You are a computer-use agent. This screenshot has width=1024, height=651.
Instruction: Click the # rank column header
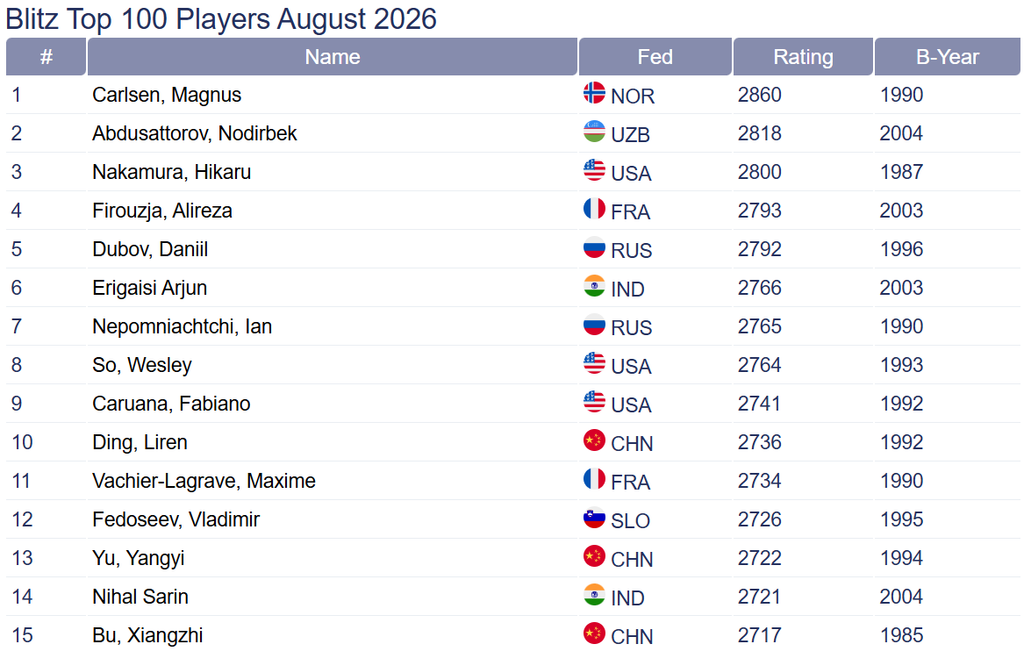click(x=46, y=57)
